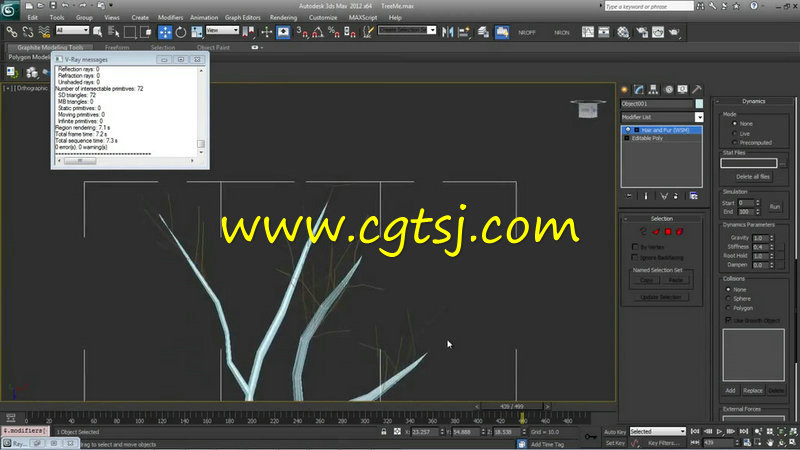
Task: Select Polygon collision radio
Action: (729, 308)
